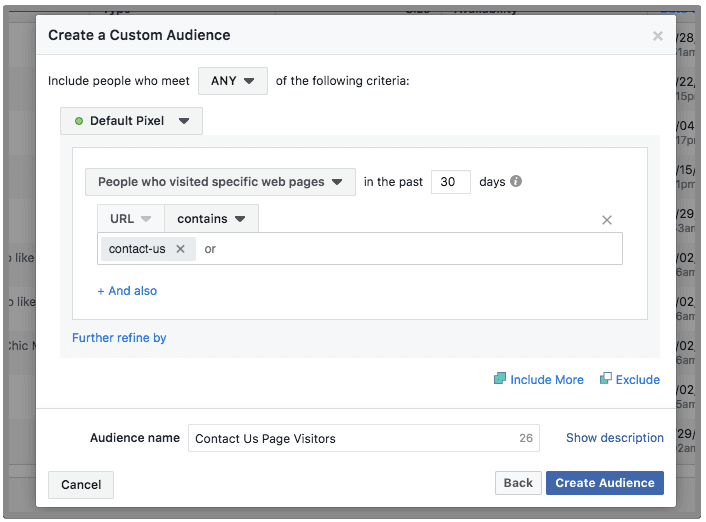Click the Include More icon
Viewport: 706px width, 522px height.
coord(500,378)
